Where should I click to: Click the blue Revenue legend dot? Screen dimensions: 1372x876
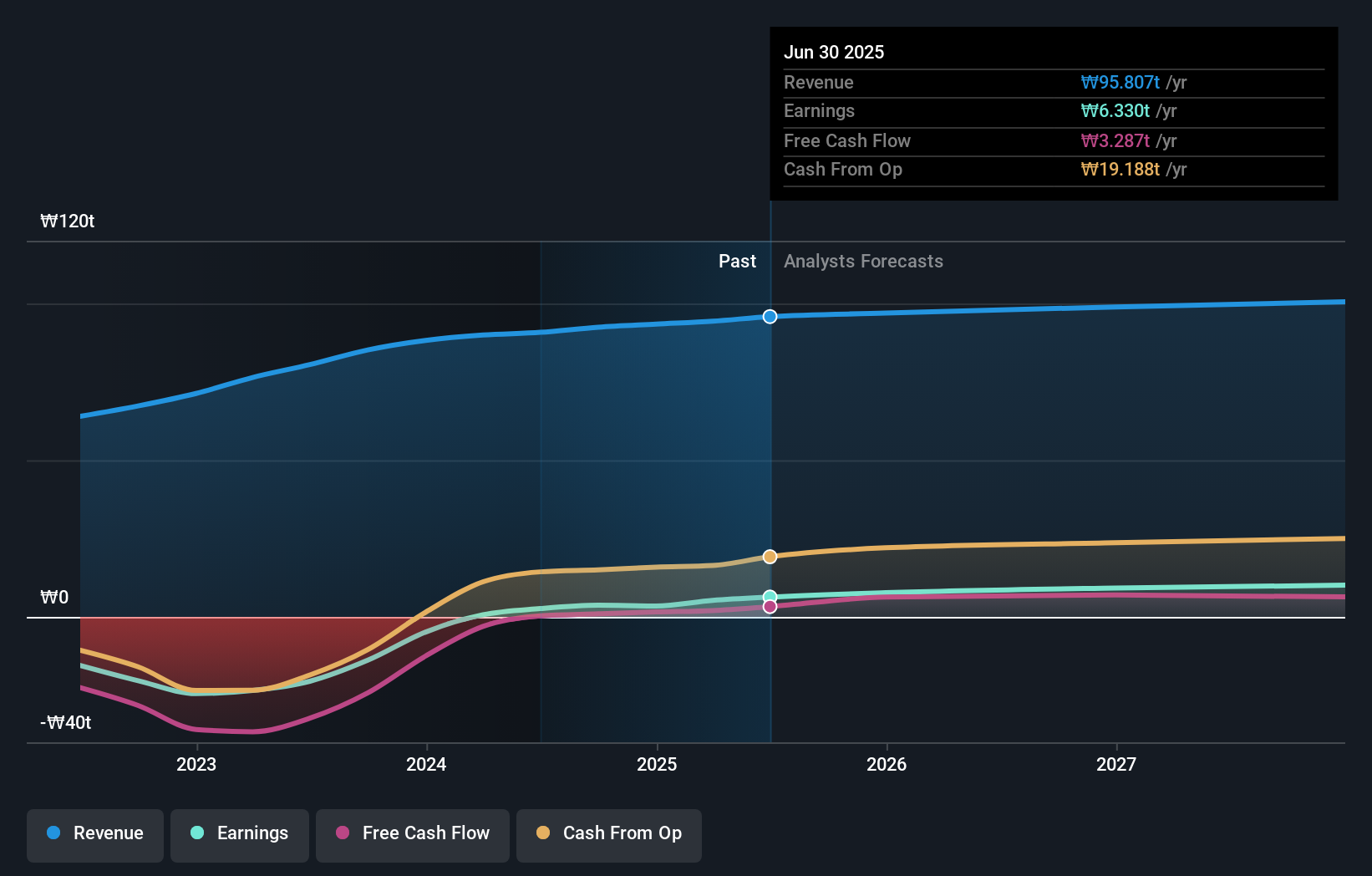pyautogui.click(x=53, y=833)
